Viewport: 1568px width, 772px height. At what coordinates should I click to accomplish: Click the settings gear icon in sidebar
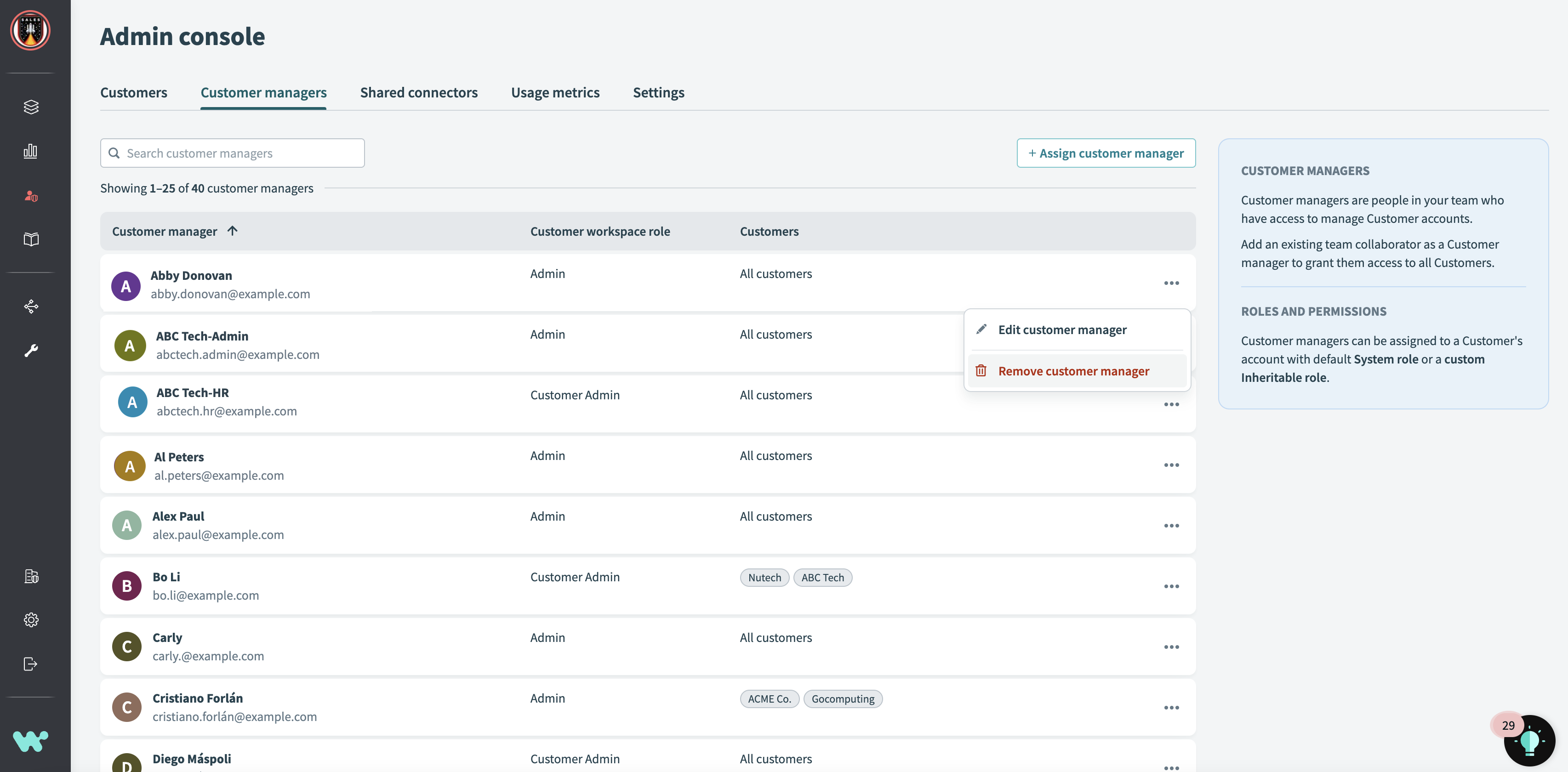click(31, 620)
